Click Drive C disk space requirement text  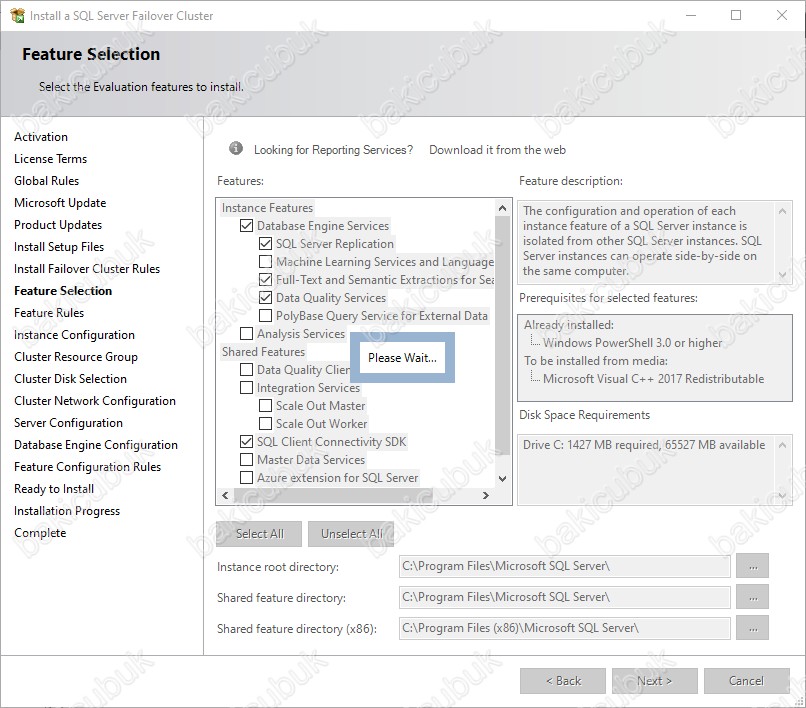click(644, 445)
